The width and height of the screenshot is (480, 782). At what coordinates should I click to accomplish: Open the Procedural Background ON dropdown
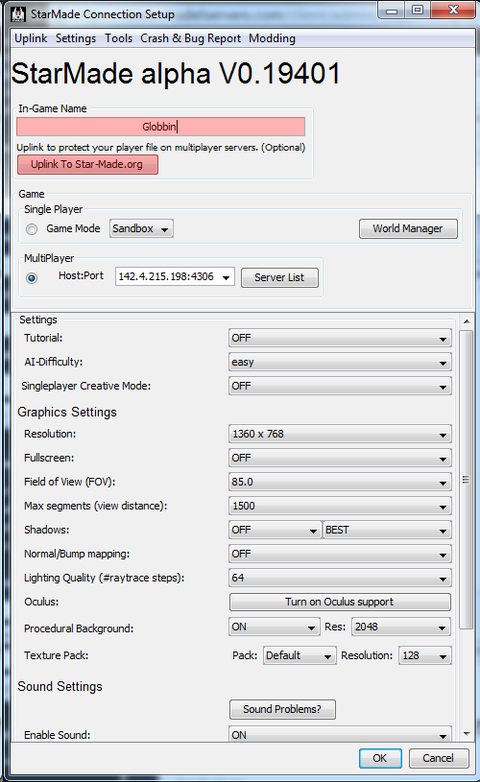(274, 627)
